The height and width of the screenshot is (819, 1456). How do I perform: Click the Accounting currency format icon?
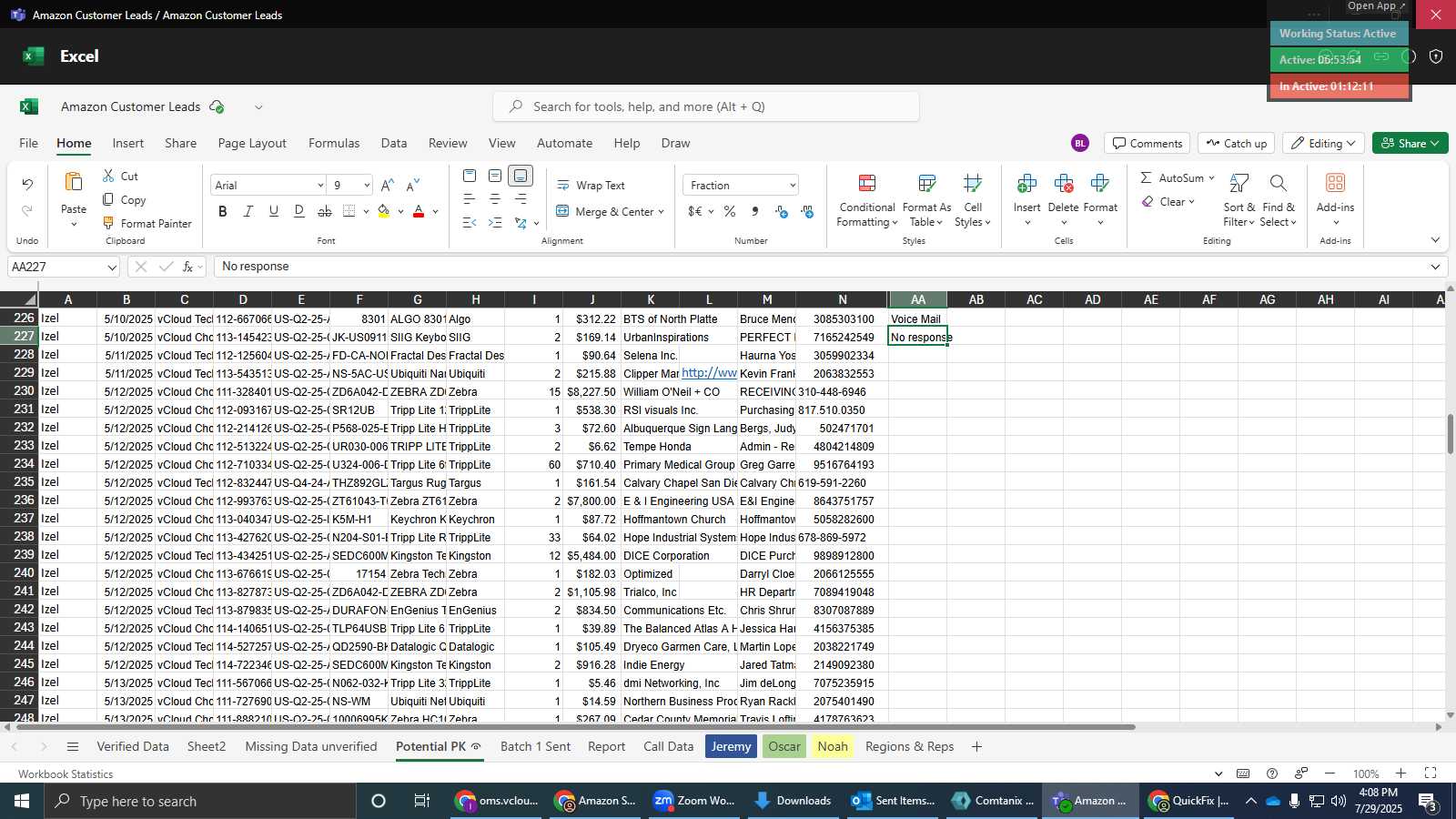pyautogui.click(x=695, y=211)
